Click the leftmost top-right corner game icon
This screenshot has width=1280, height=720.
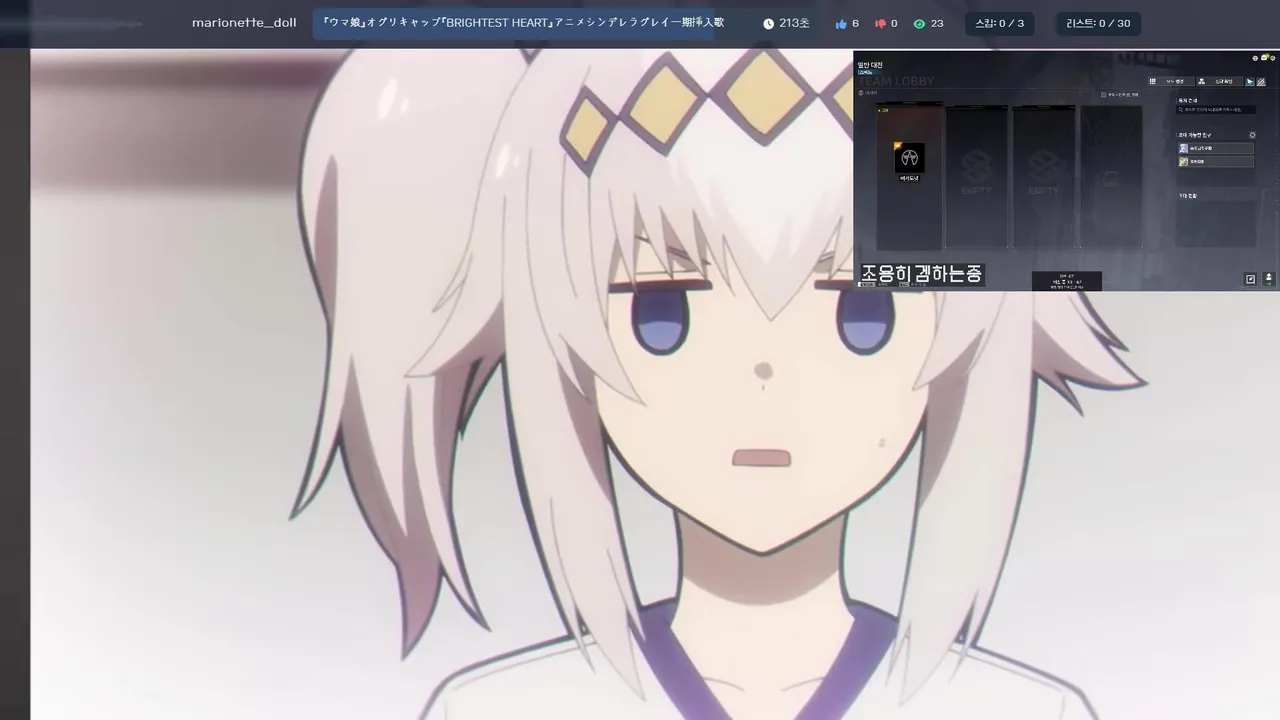(1255, 58)
